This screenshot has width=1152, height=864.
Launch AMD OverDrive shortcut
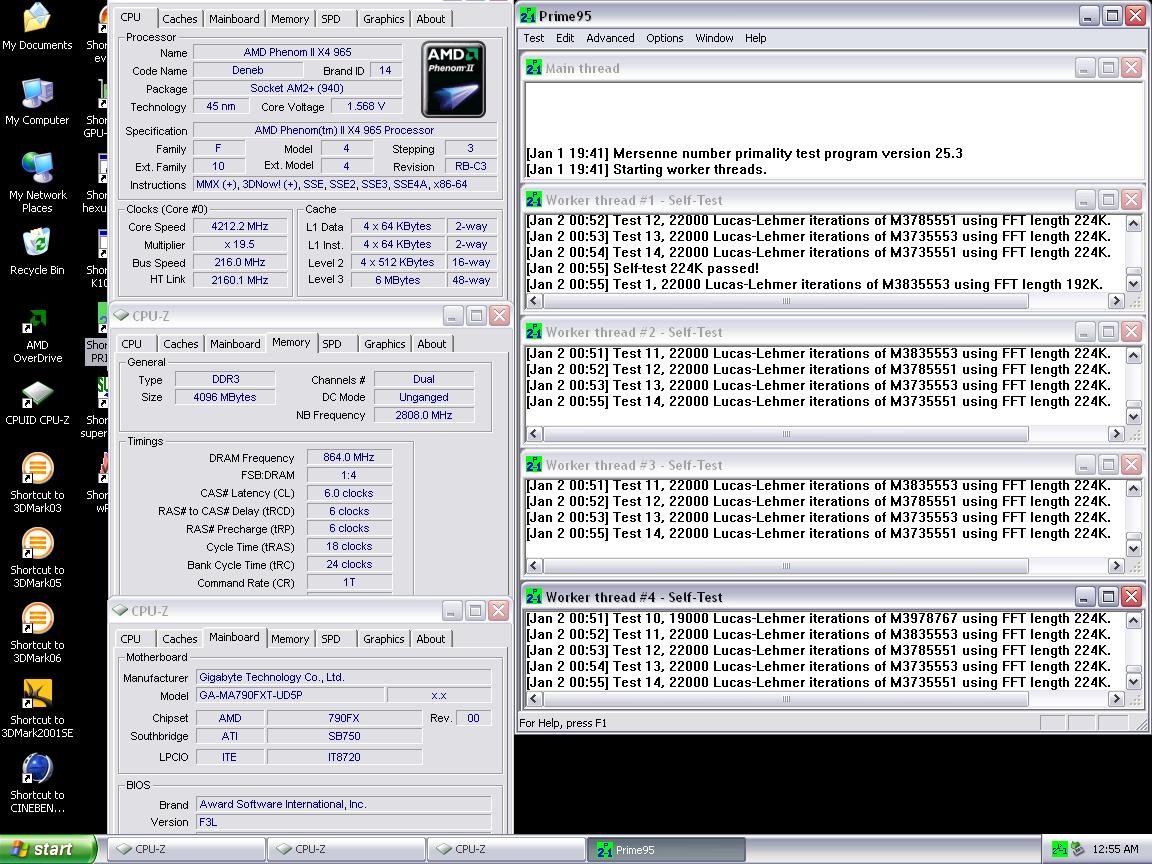pyautogui.click(x=37, y=336)
